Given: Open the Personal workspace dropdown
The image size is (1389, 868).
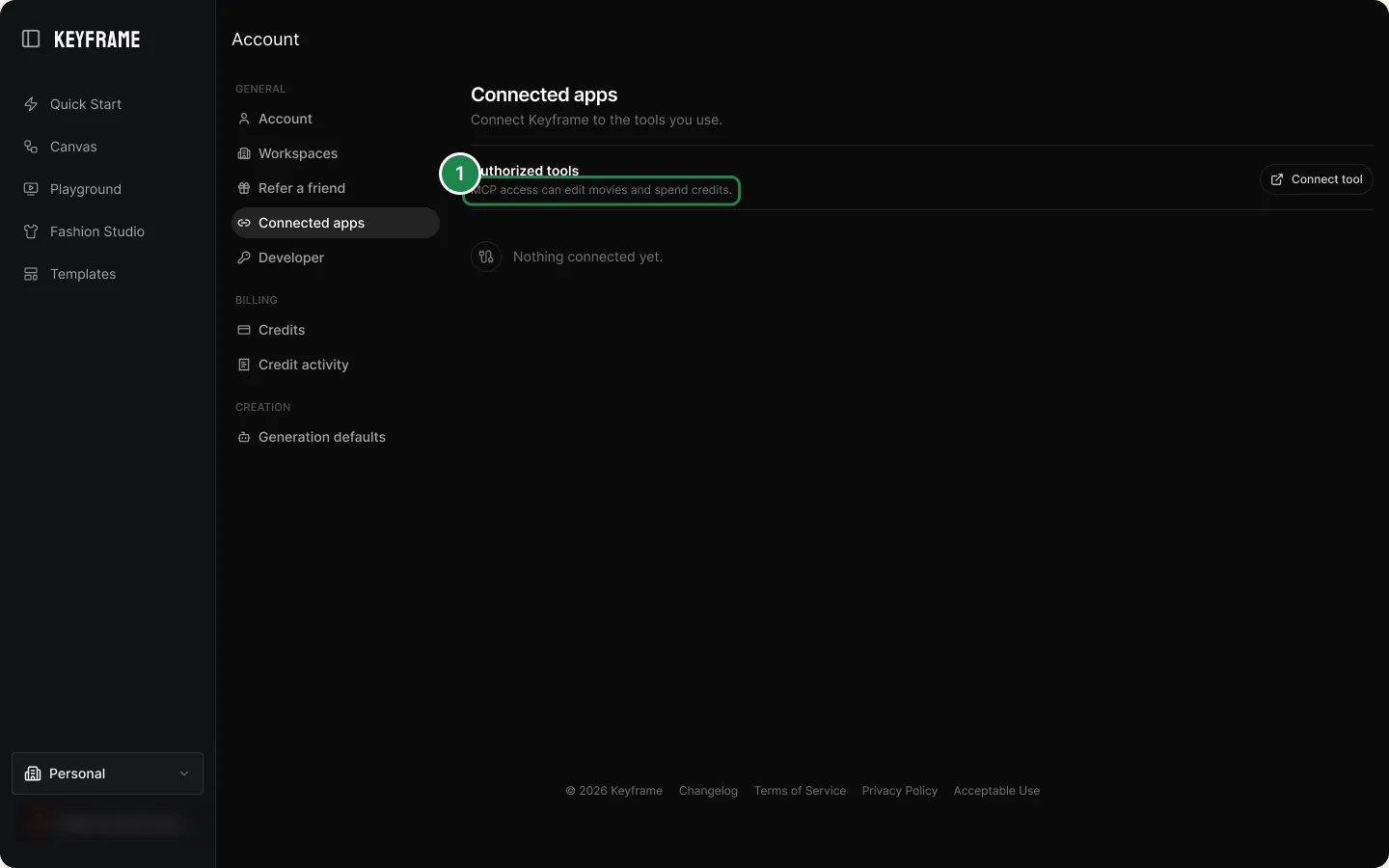Looking at the screenshot, I should (107, 773).
